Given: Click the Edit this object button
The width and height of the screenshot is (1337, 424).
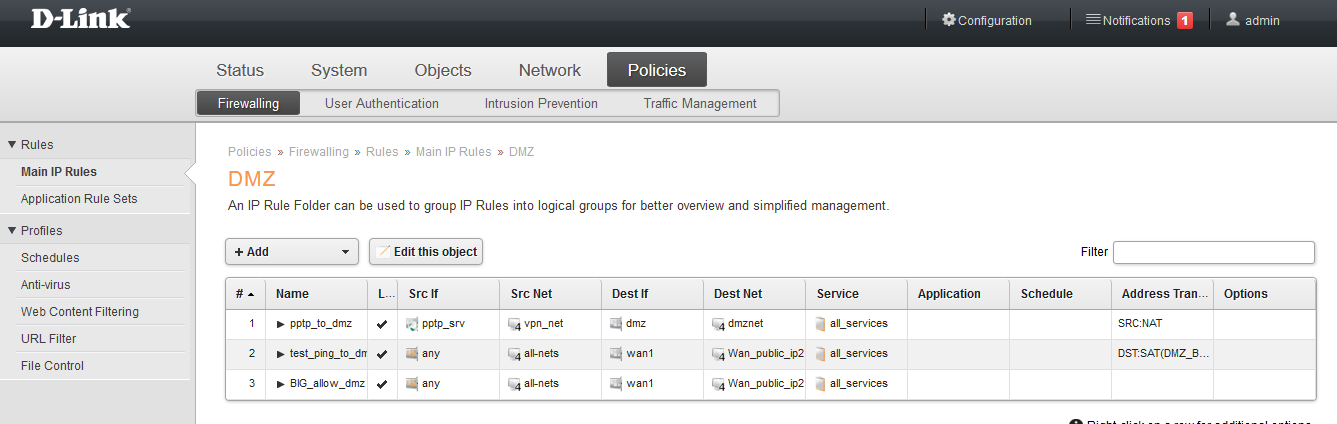Looking at the screenshot, I should pyautogui.click(x=426, y=252).
